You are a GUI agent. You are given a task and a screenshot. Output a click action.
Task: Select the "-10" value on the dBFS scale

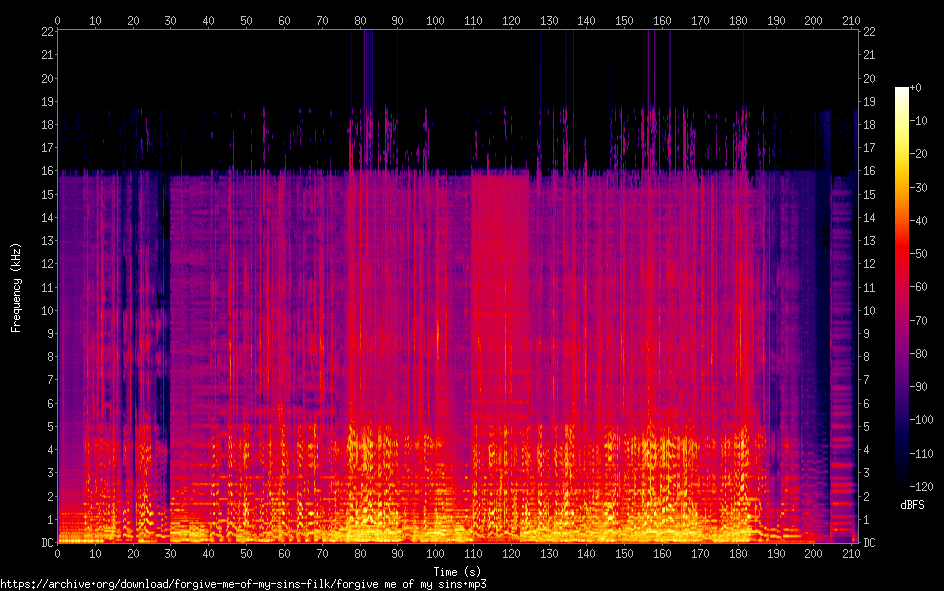point(919,121)
